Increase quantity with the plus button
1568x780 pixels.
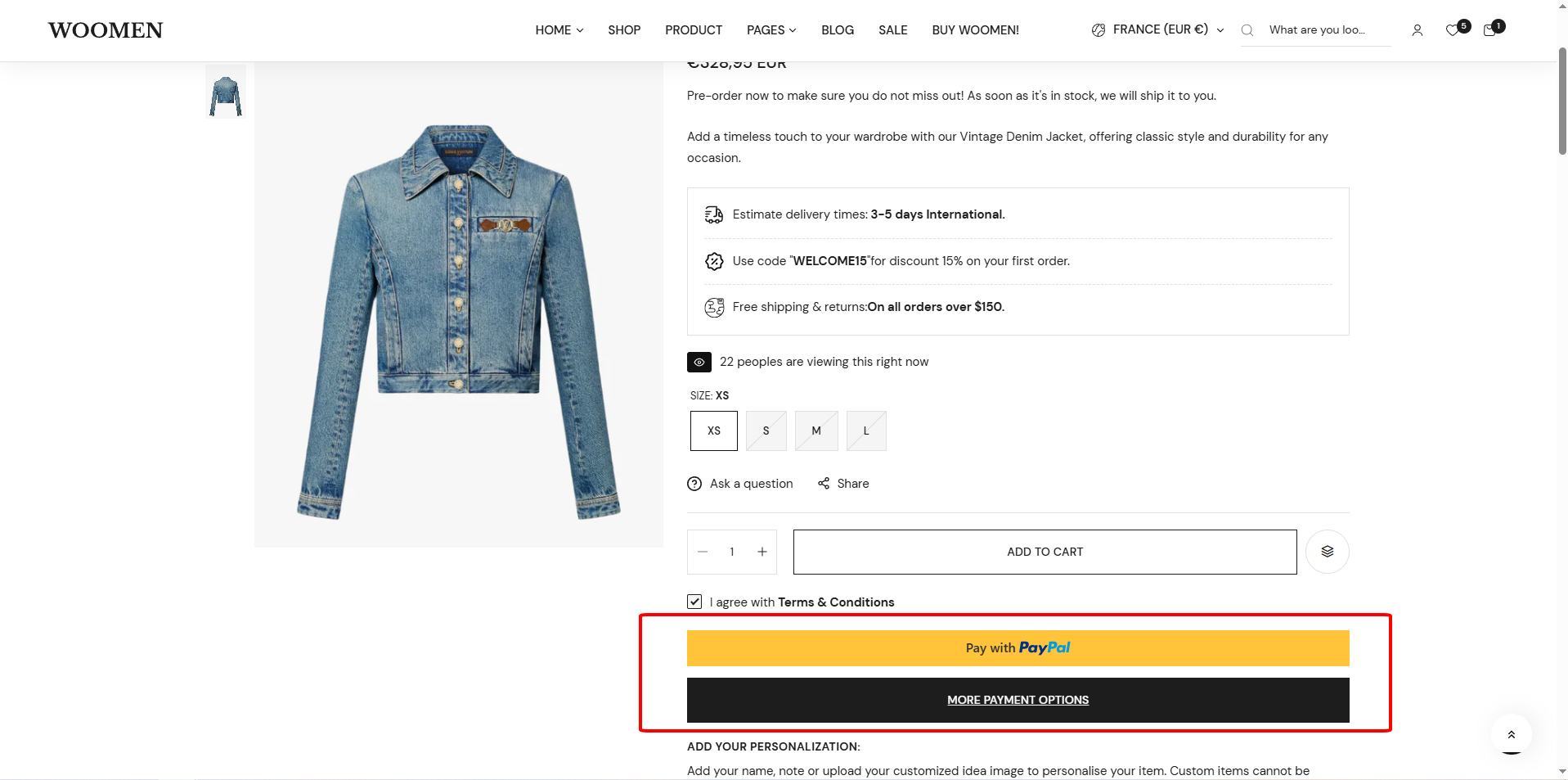pos(762,552)
